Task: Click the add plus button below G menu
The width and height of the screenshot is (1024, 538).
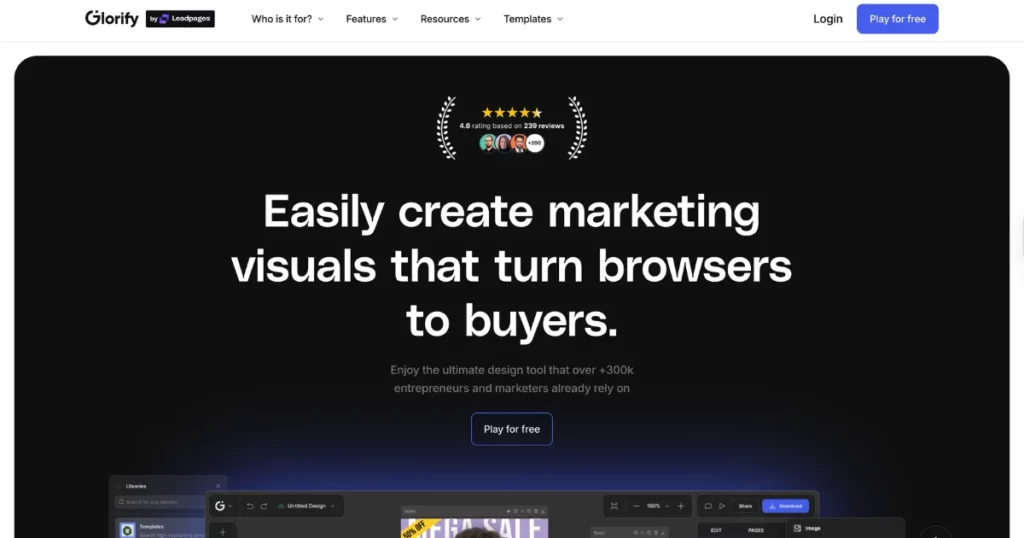Action: 223,531
